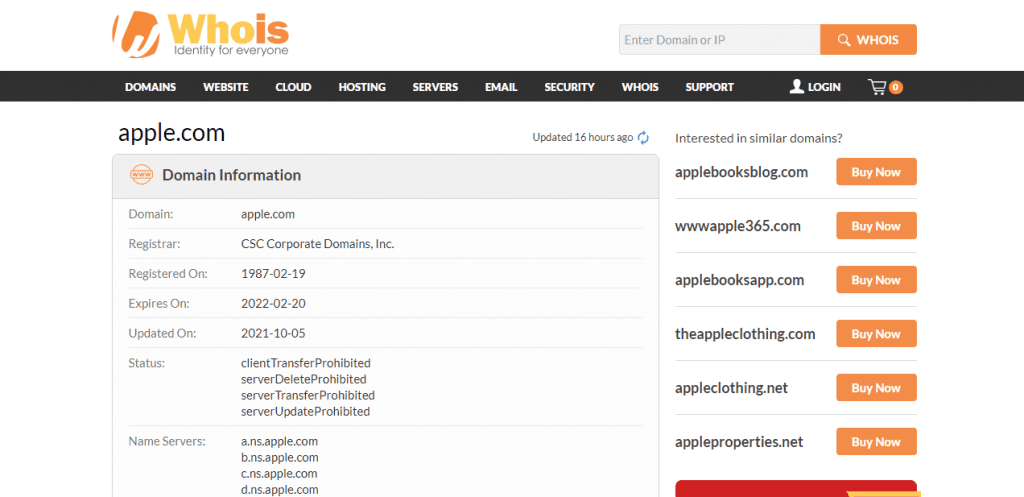The width and height of the screenshot is (1024, 497).
Task: Click the www Domain Information icon
Action: point(141,175)
